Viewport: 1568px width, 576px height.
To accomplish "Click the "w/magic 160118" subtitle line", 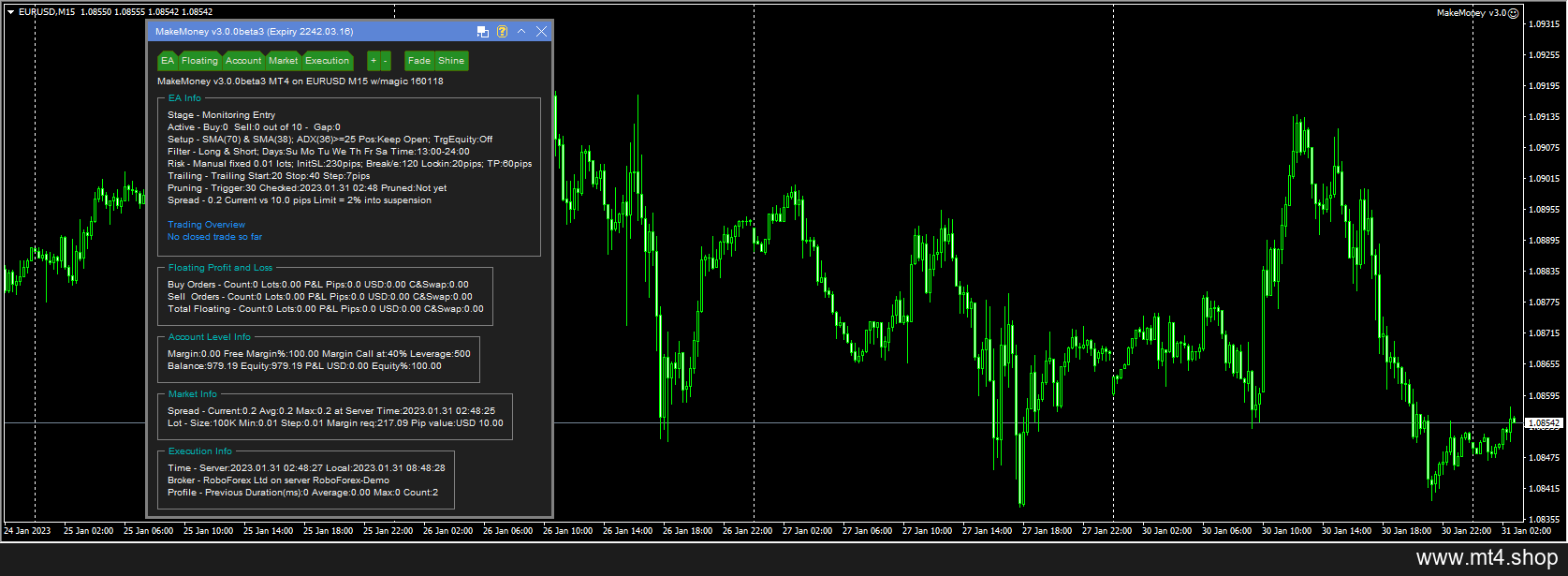I will (x=300, y=81).
